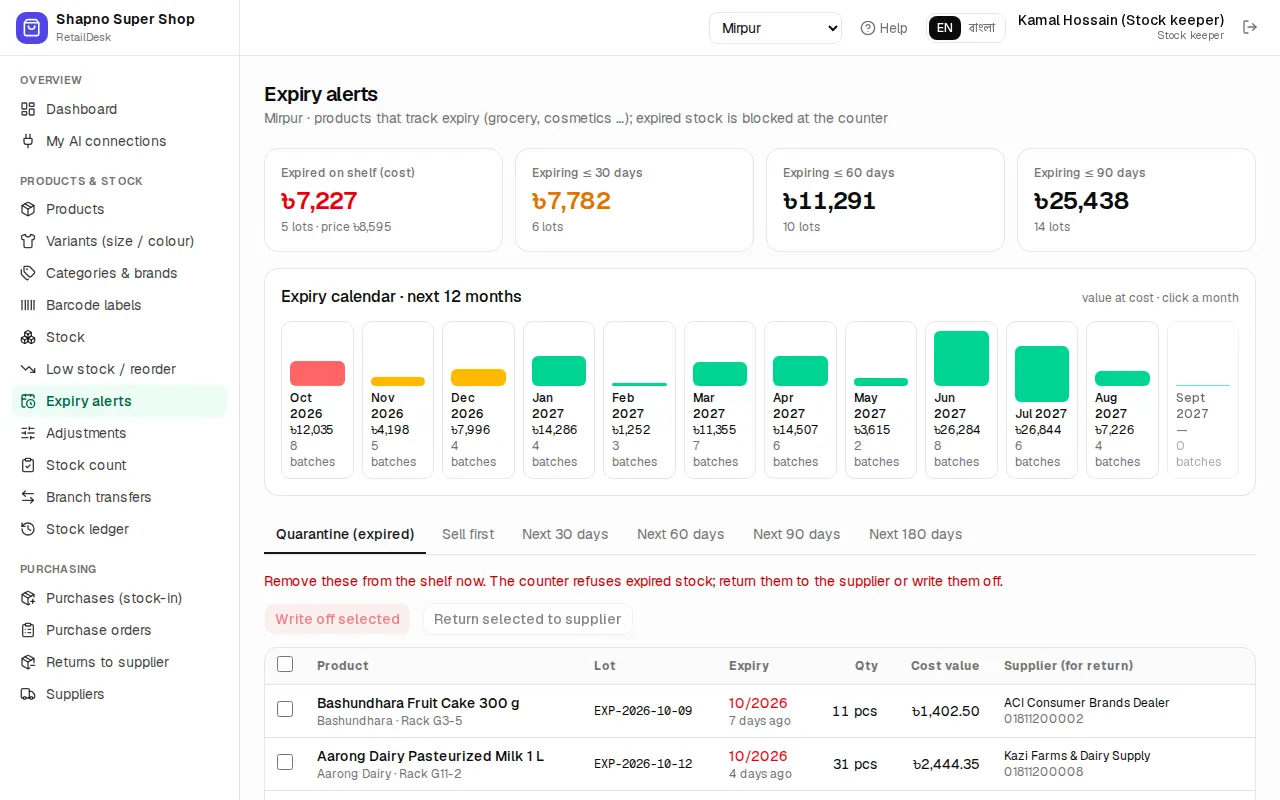The height and width of the screenshot is (800, 1280).
Task: Open Barcode labels page
Action: tap(120, 305)
